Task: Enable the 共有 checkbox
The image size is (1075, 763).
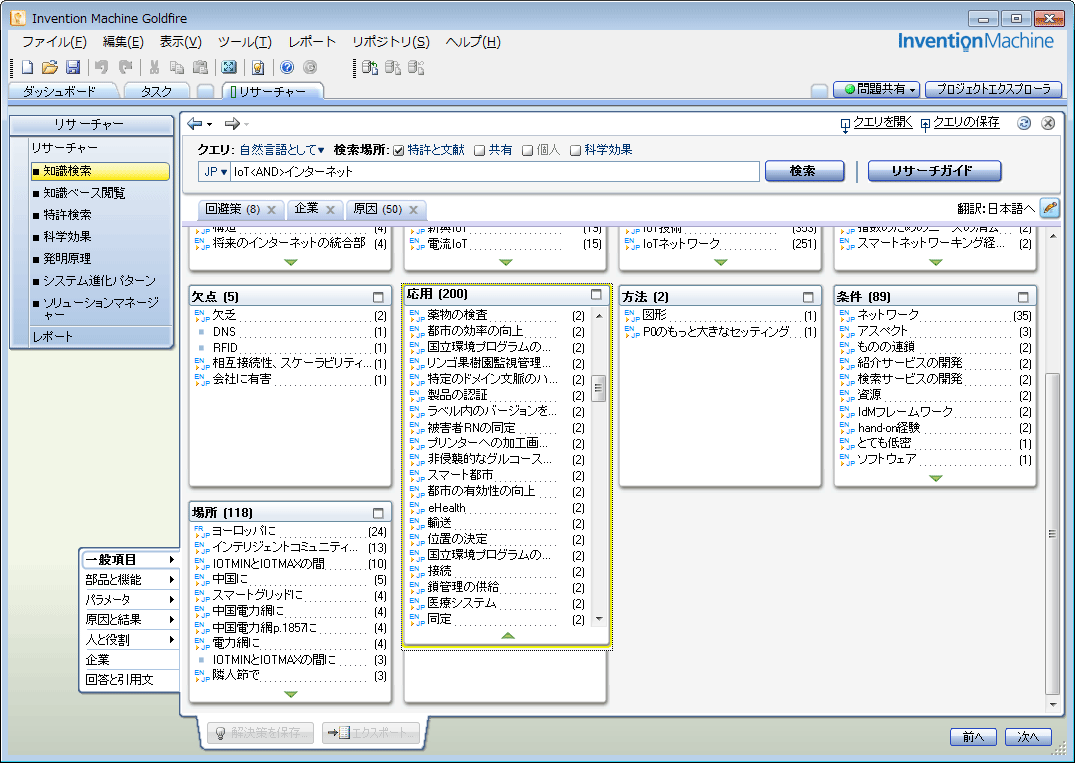Action: [480, 150]
